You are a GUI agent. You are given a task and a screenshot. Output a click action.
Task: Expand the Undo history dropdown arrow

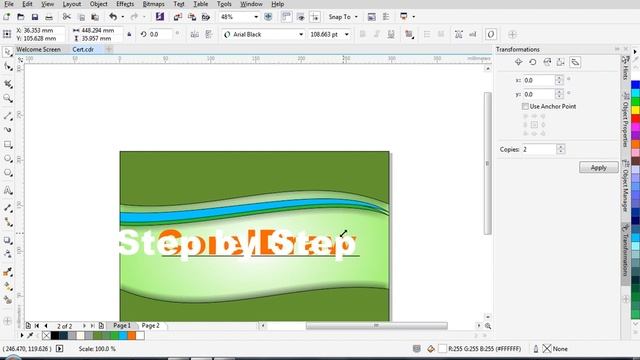coord(122,17)
